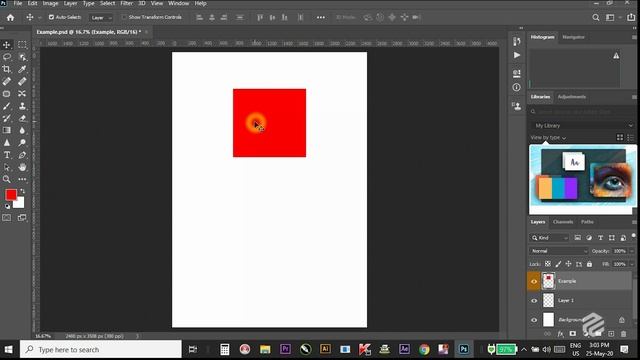This screenshot has width=640, height=360.
Task: Select the Path Selection arrow tool
Action: point(7,167)
